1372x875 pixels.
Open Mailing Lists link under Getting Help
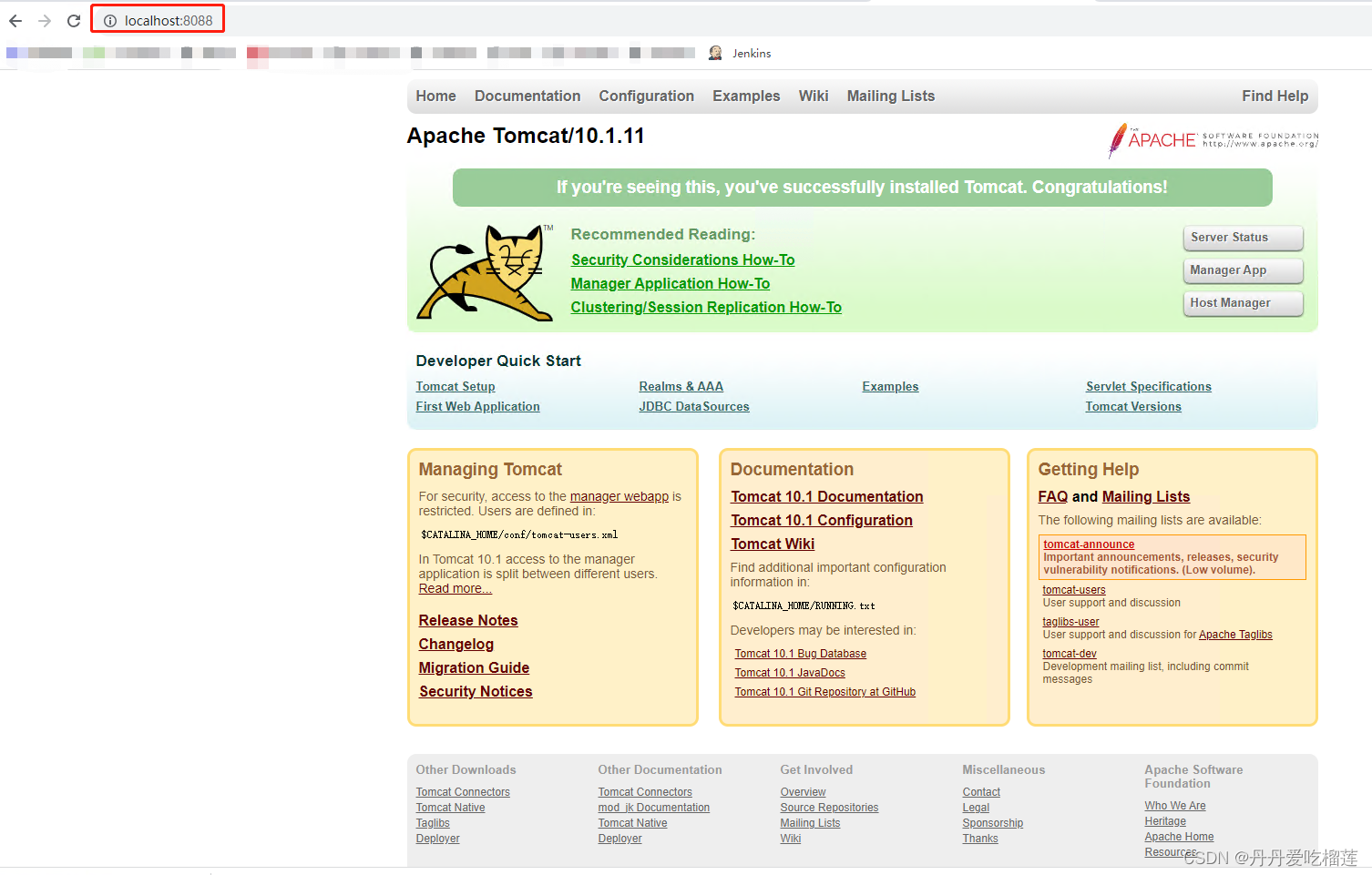(1145, 496)
